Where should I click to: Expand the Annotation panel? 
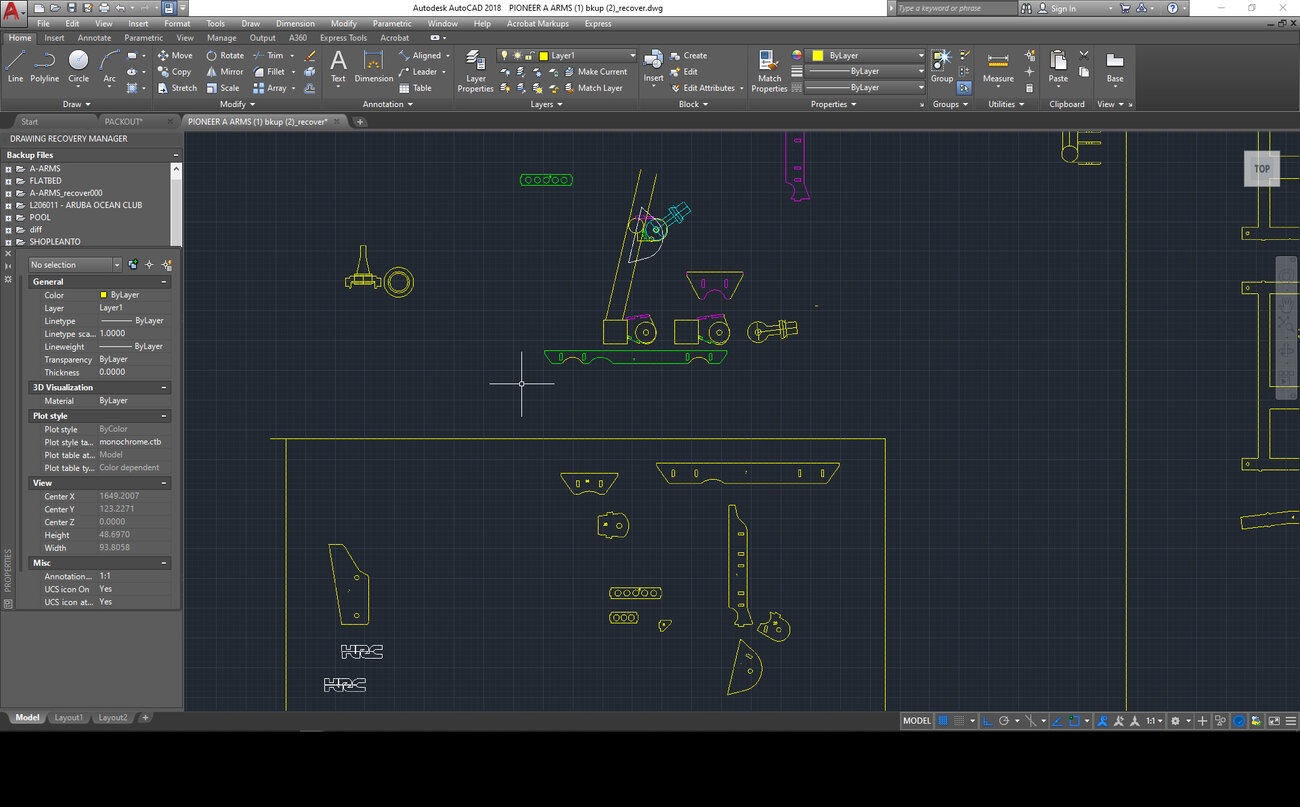pos(387,104)
